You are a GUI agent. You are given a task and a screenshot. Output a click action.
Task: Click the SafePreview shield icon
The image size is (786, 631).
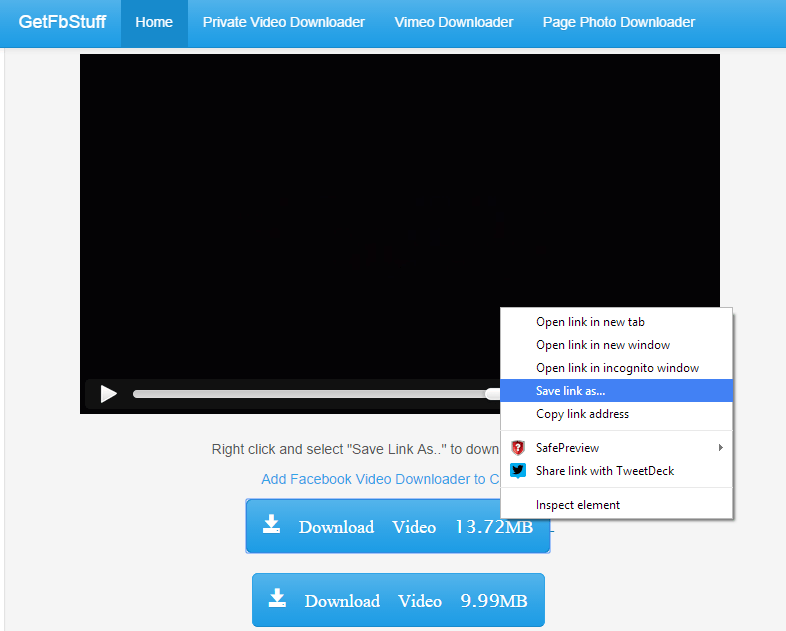pyautogui.click(x=518, y=448)
